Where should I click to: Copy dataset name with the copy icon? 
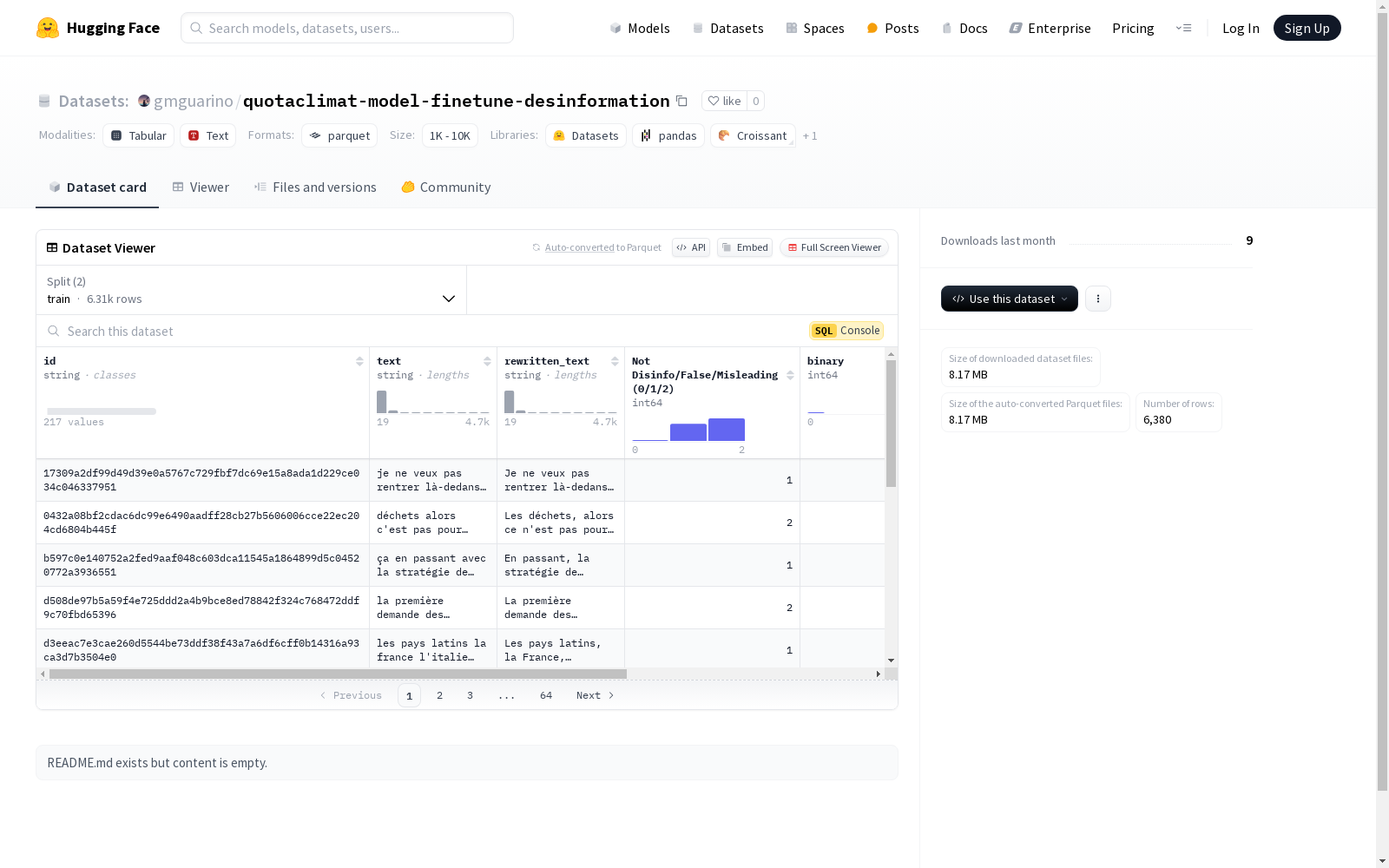pos(681,101)
